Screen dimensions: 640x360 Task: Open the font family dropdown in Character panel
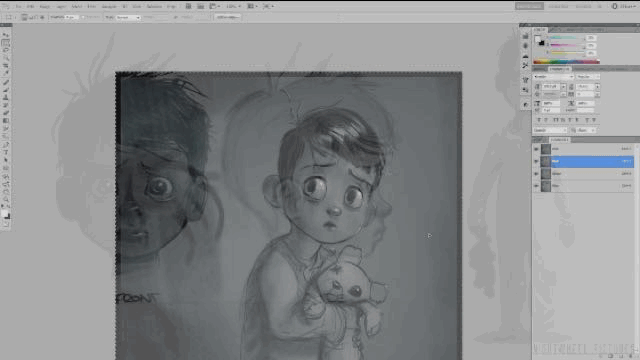coord(554,77)
